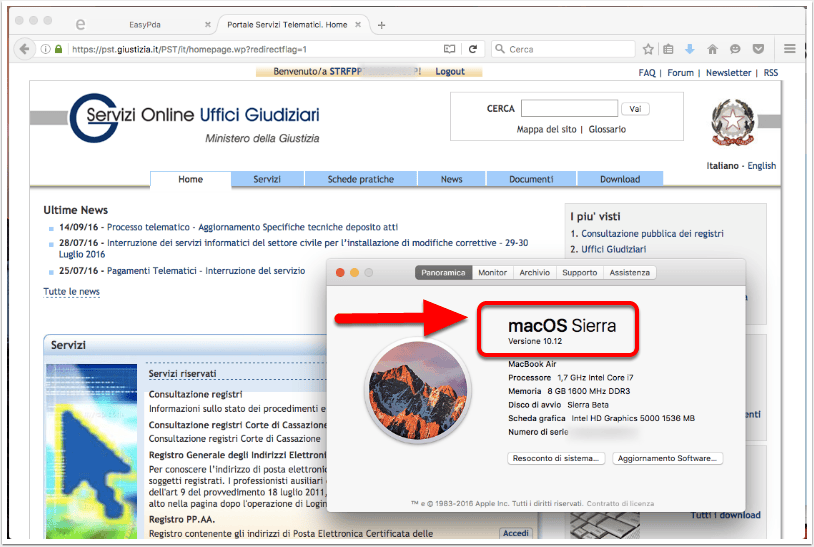Open Aggiornamento Software button
Image resolution: width=814 pixels, height=547 pixels.
coord(667,458)
